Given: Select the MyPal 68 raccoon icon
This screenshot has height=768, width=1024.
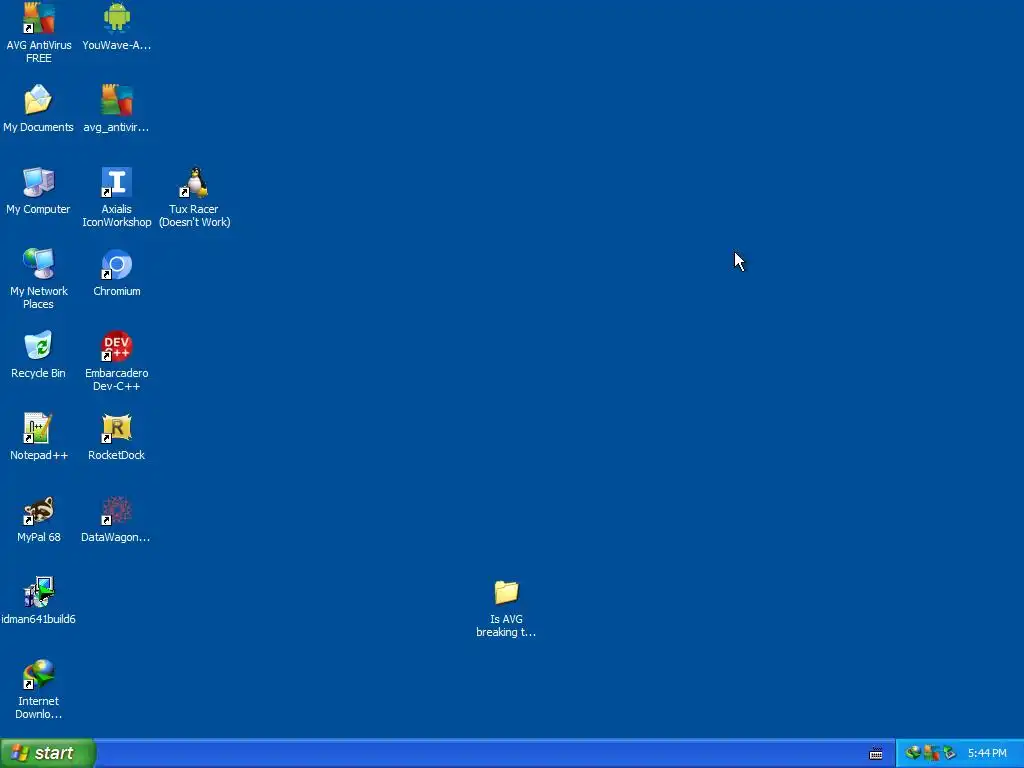Looking at the screenshot, I should 39,511.
